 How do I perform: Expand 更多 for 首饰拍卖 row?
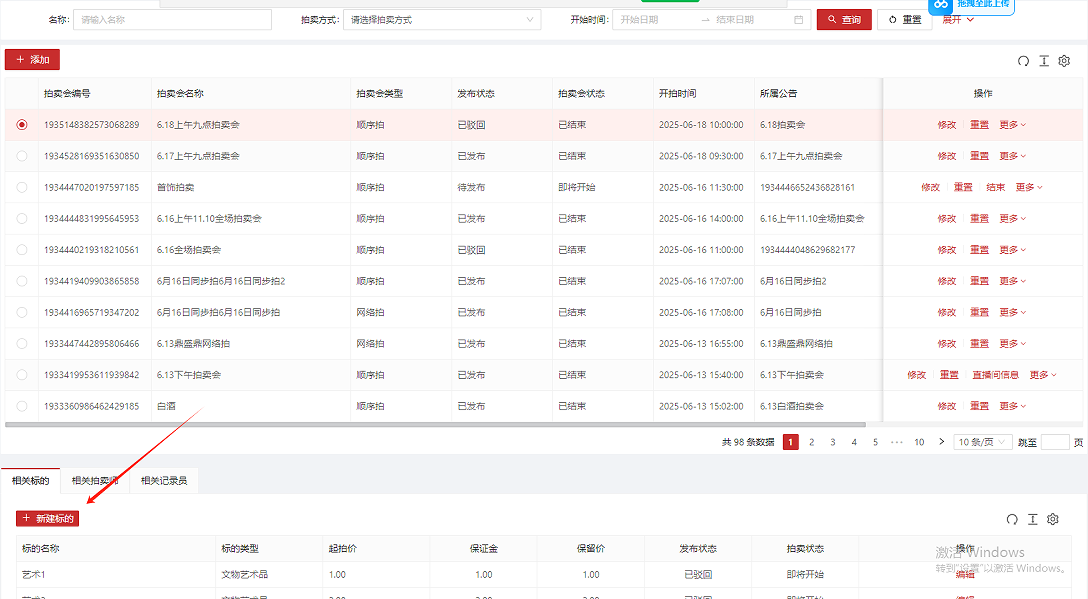(1029, 187)
